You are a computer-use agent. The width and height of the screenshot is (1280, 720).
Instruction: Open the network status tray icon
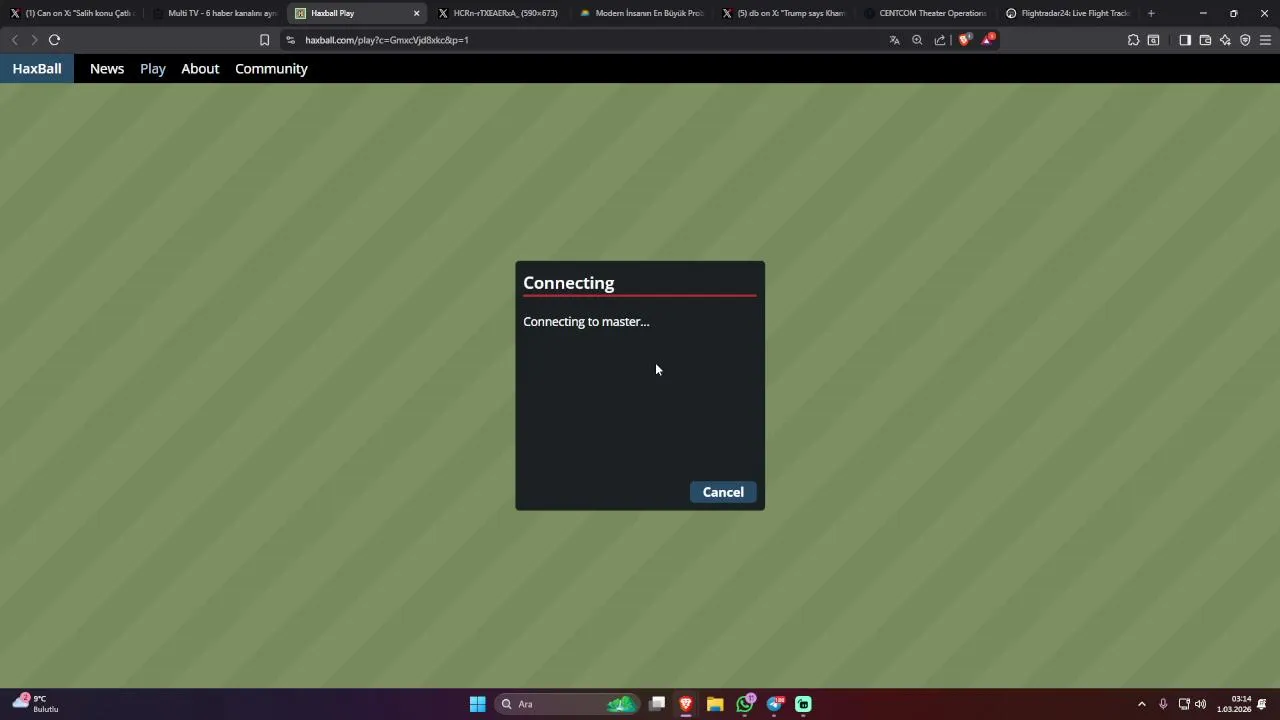tap(1184, 704)
